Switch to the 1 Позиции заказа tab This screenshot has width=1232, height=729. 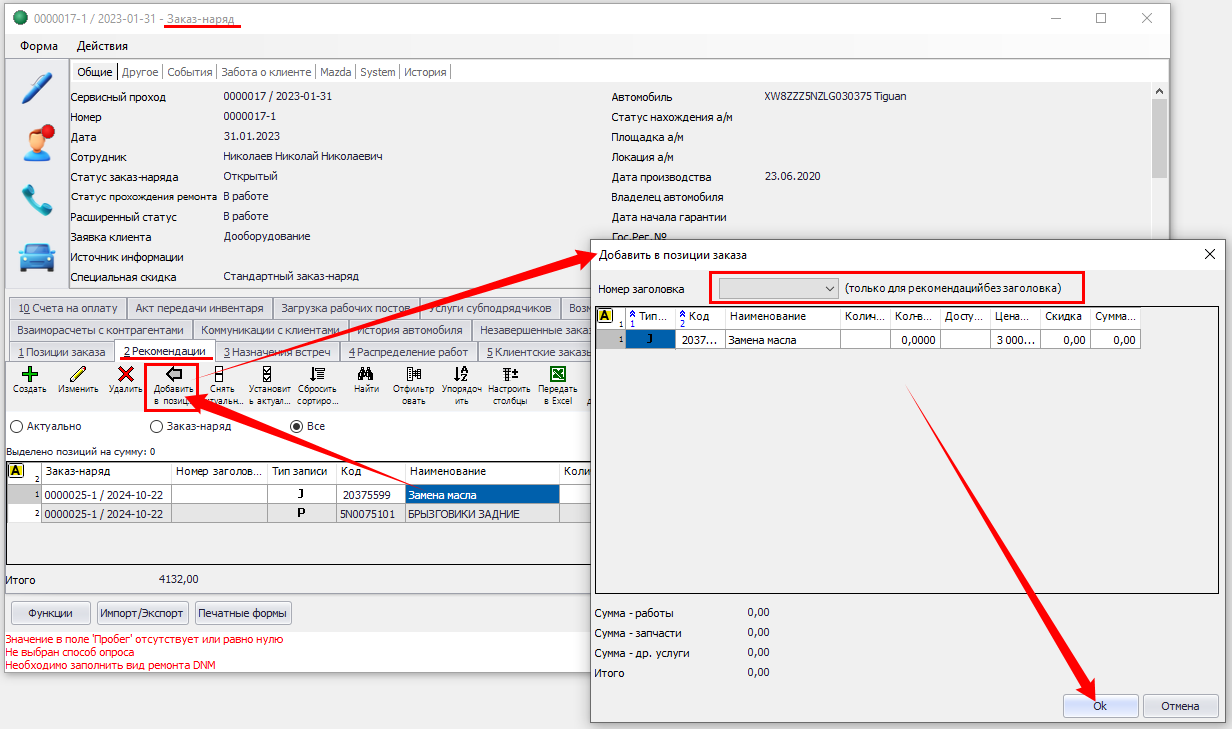60,352
